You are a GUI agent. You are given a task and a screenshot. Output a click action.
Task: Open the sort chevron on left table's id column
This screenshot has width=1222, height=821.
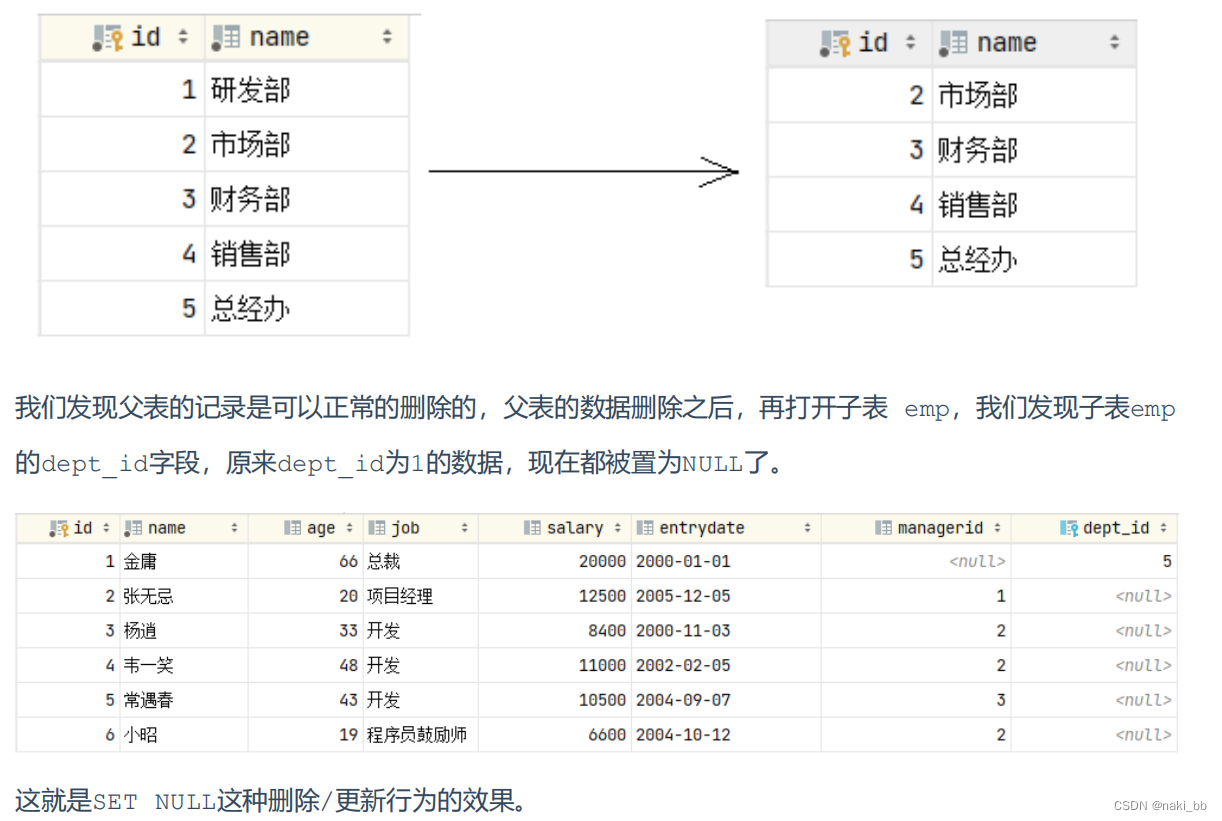click(183, 37)
